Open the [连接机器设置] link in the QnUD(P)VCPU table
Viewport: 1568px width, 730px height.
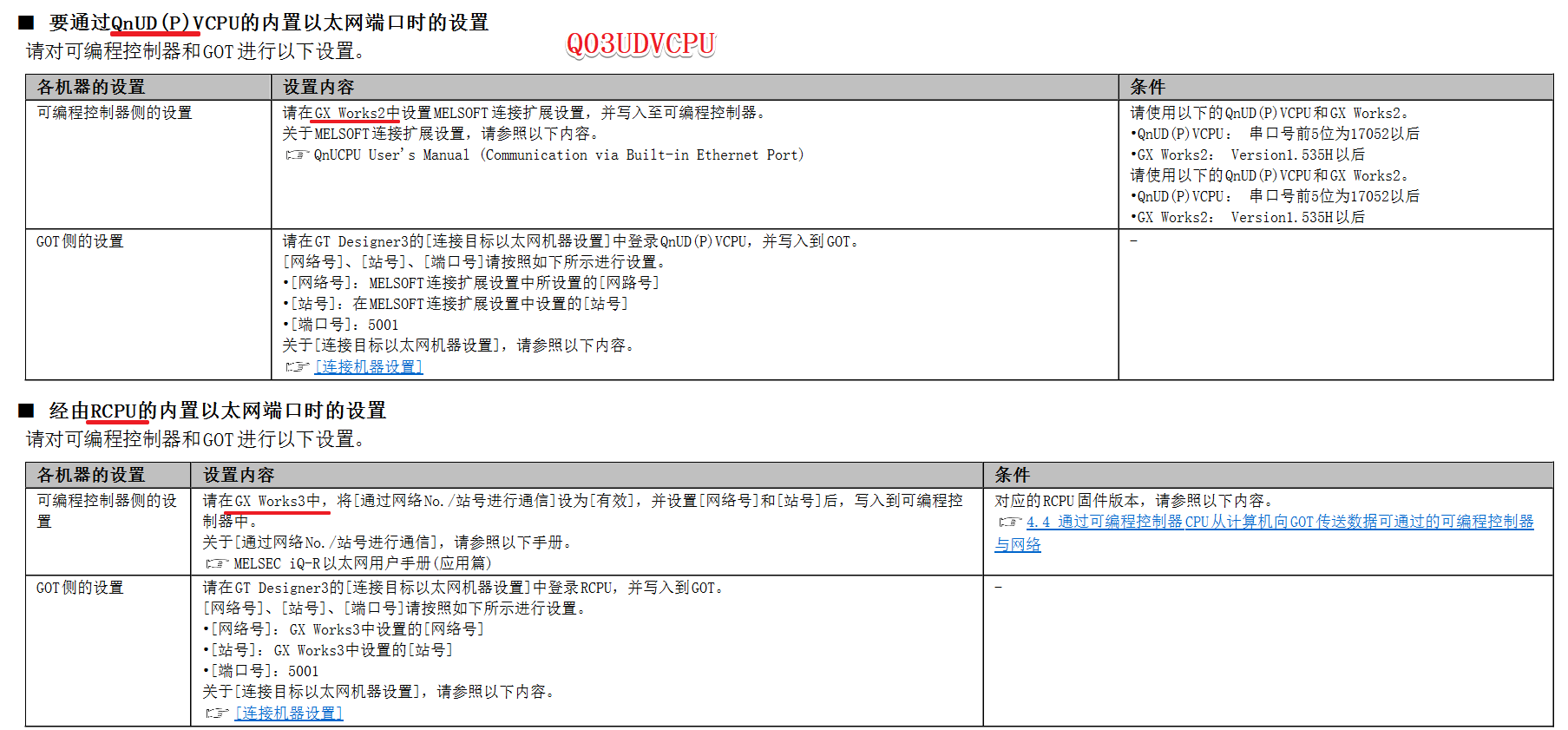coord(369,367)
